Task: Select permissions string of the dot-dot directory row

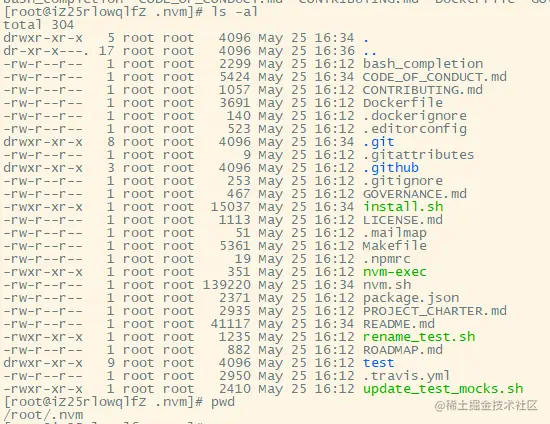Action: [x=46, y=51]
